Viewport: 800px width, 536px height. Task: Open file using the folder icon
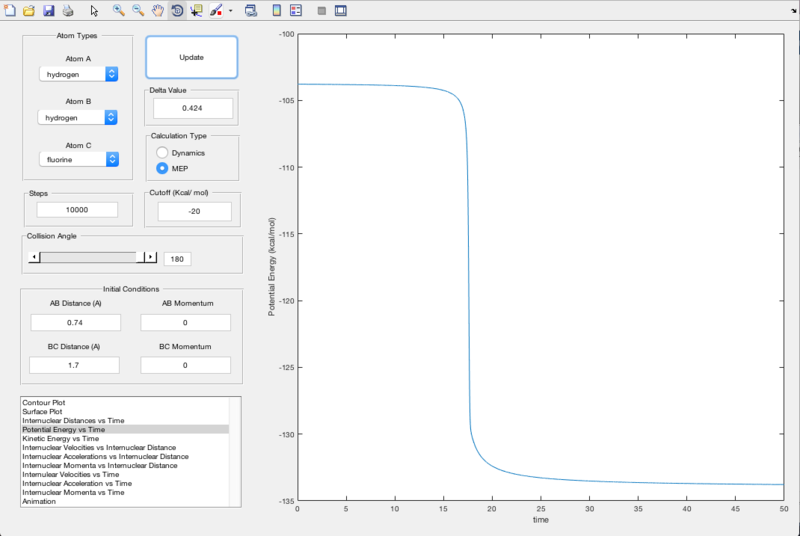(29, 10)
